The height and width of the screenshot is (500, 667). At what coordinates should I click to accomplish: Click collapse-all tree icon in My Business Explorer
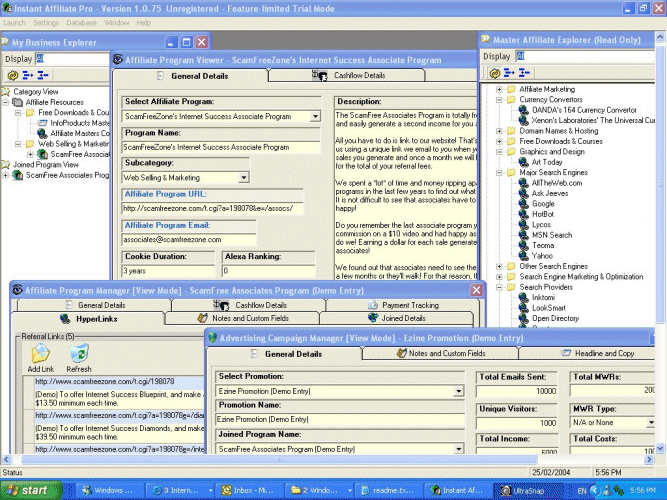43,76
